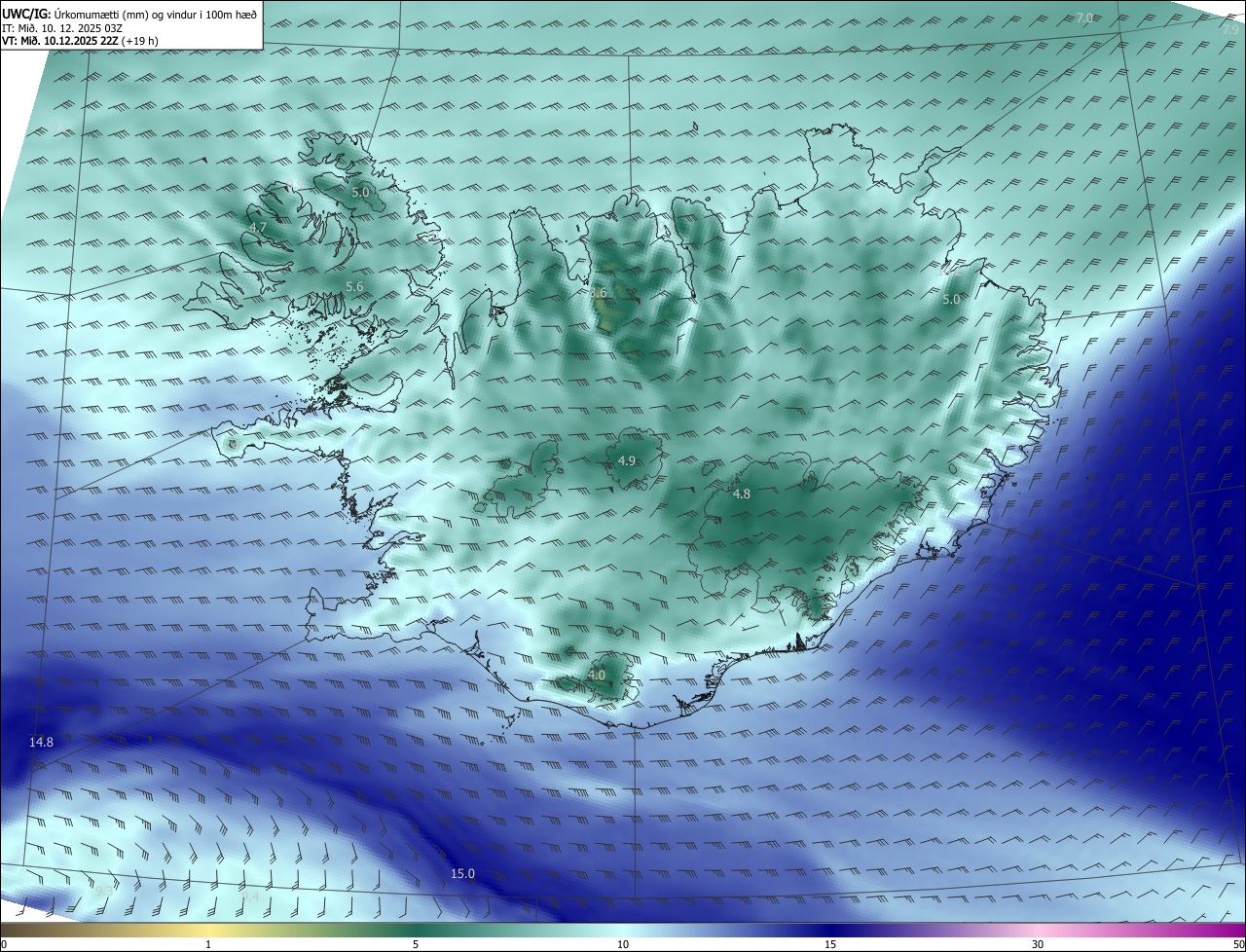Click the 10 tick on the color scale
This screenshot has height=952, width=1246.
point(623,944)
